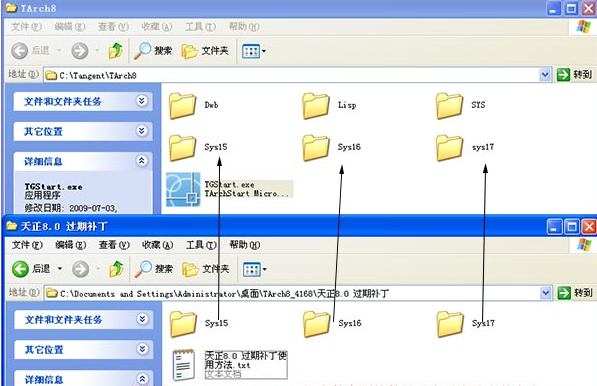This screenshot has height=386, width=597.
Task: Open 文件(F) menu in 过期补丁 window
Action: [27, 245]
